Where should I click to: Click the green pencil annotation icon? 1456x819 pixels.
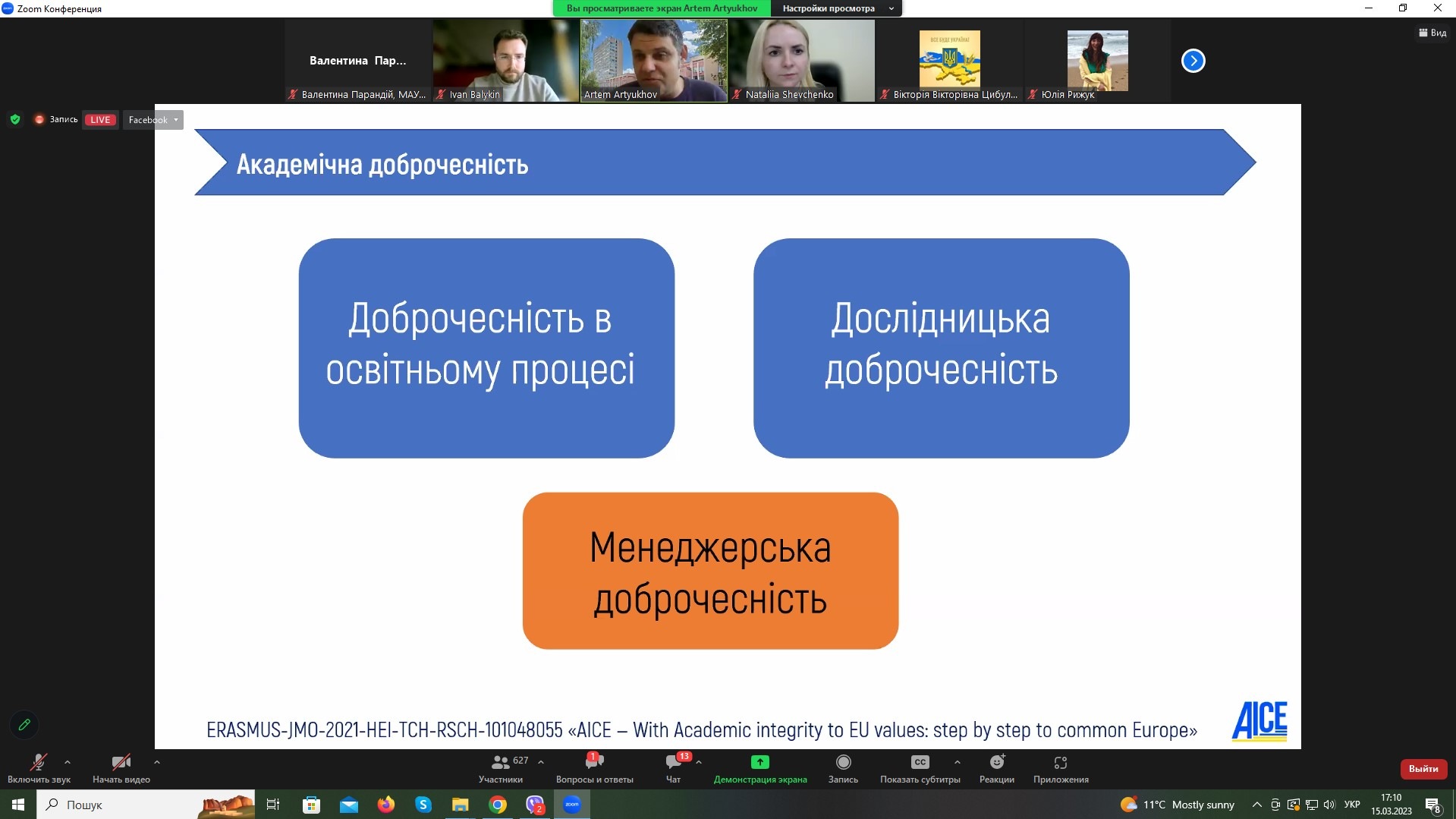click(x=24, y=725)
